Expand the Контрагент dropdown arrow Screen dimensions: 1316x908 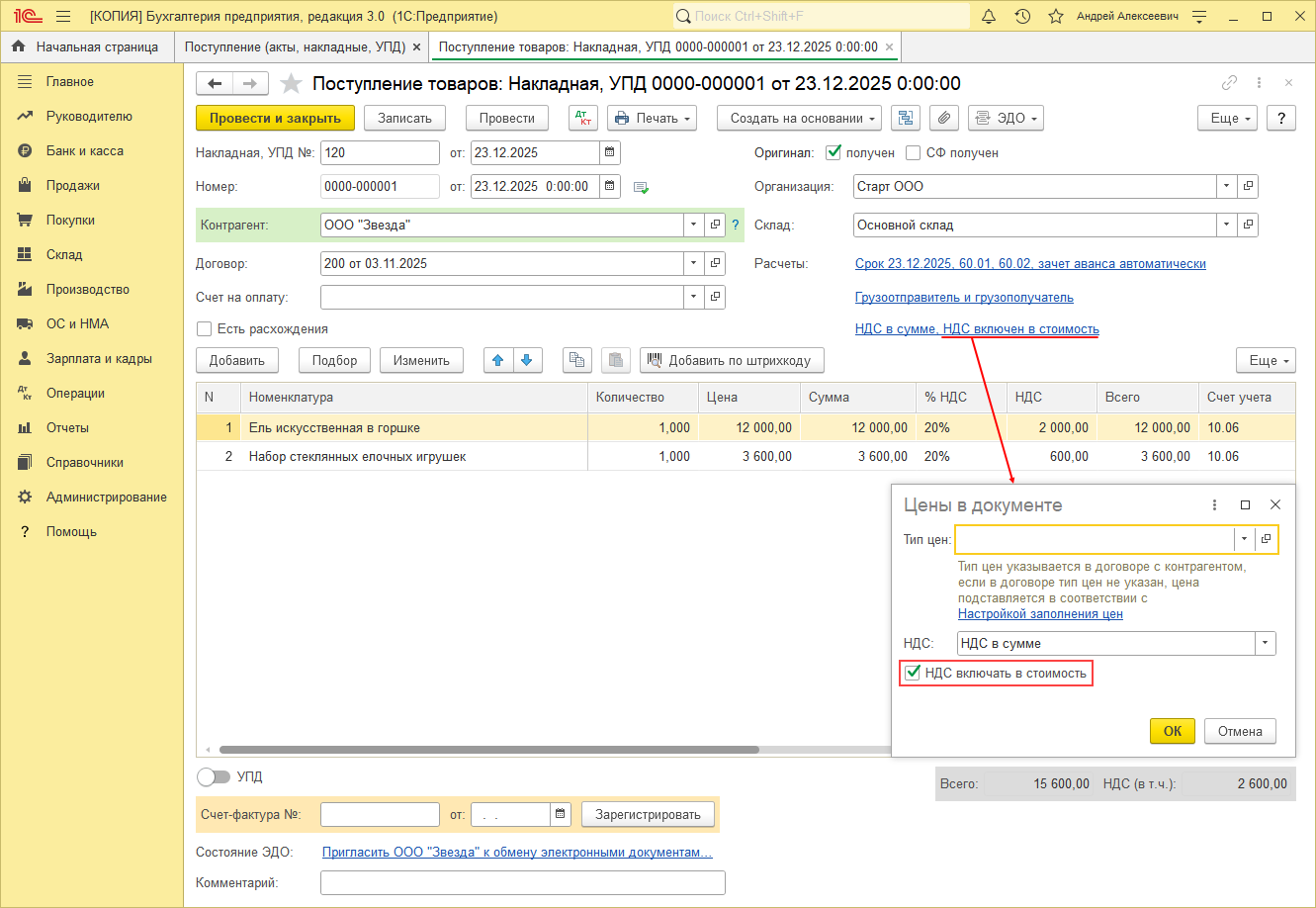pyautogui.click(x=693, y=225)
